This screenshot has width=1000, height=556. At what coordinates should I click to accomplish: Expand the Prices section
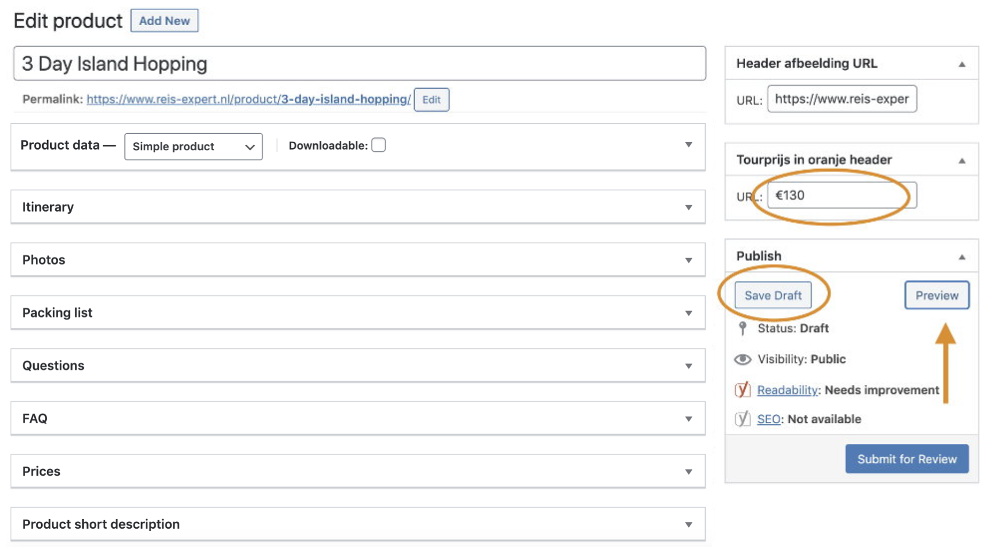[358, 471]
